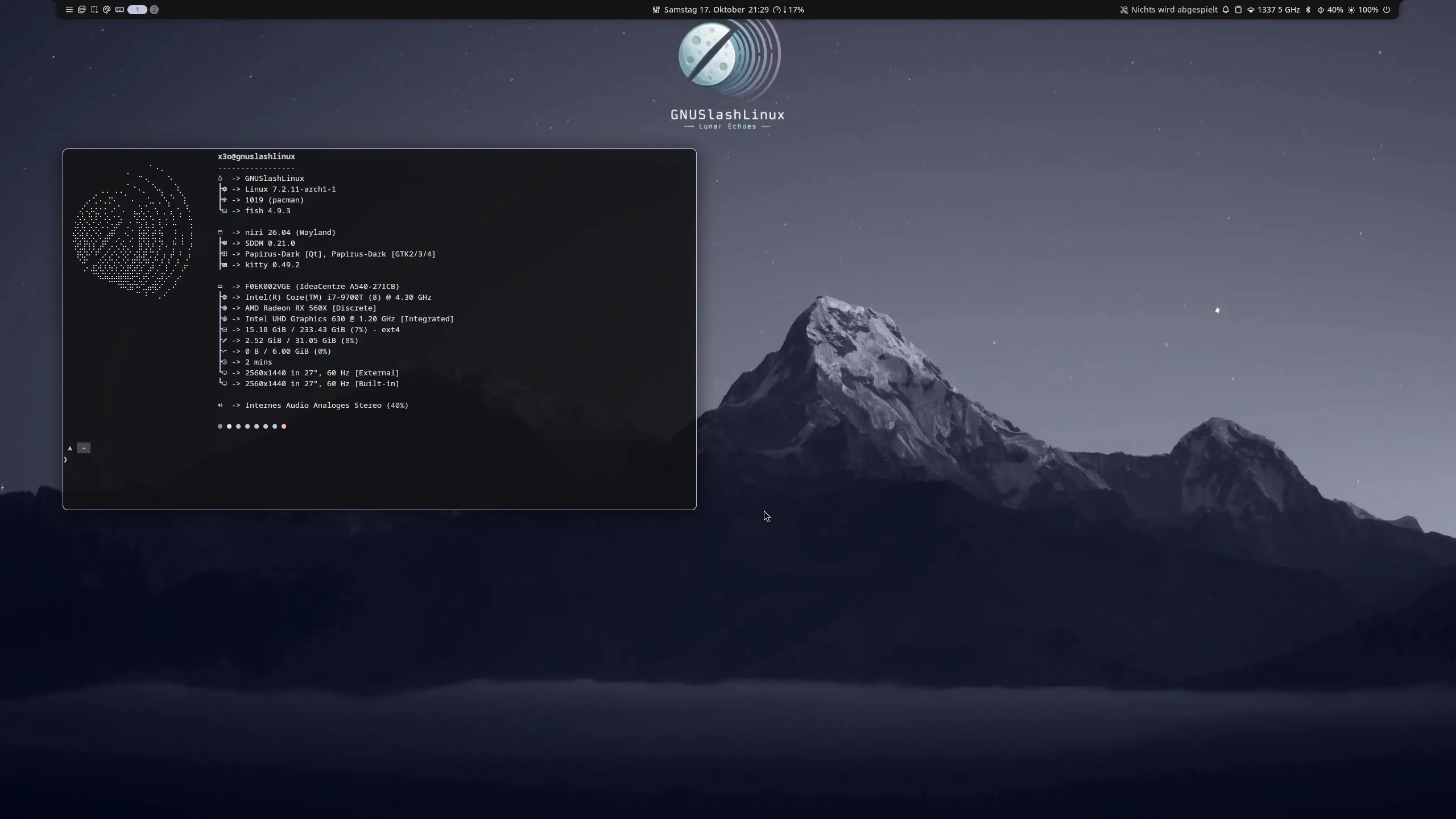This screenshot has width=1456, height=819.
Task: Click the '~' directory badge in prompt
Action: (x=84, y=448)
